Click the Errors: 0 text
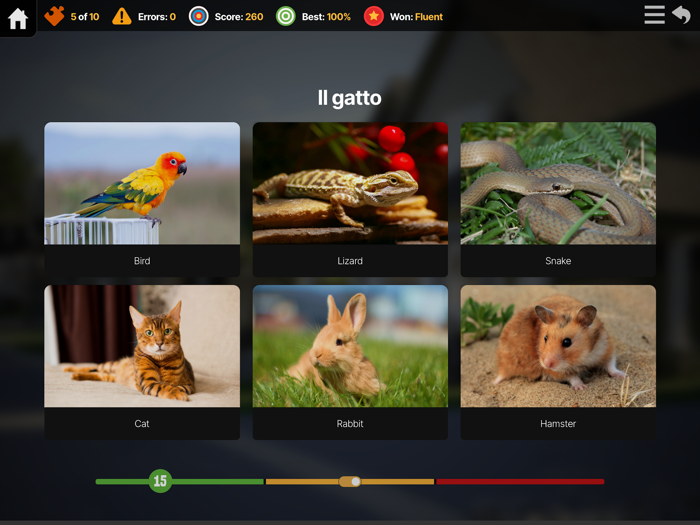700x525 pixels. point(157,17)
